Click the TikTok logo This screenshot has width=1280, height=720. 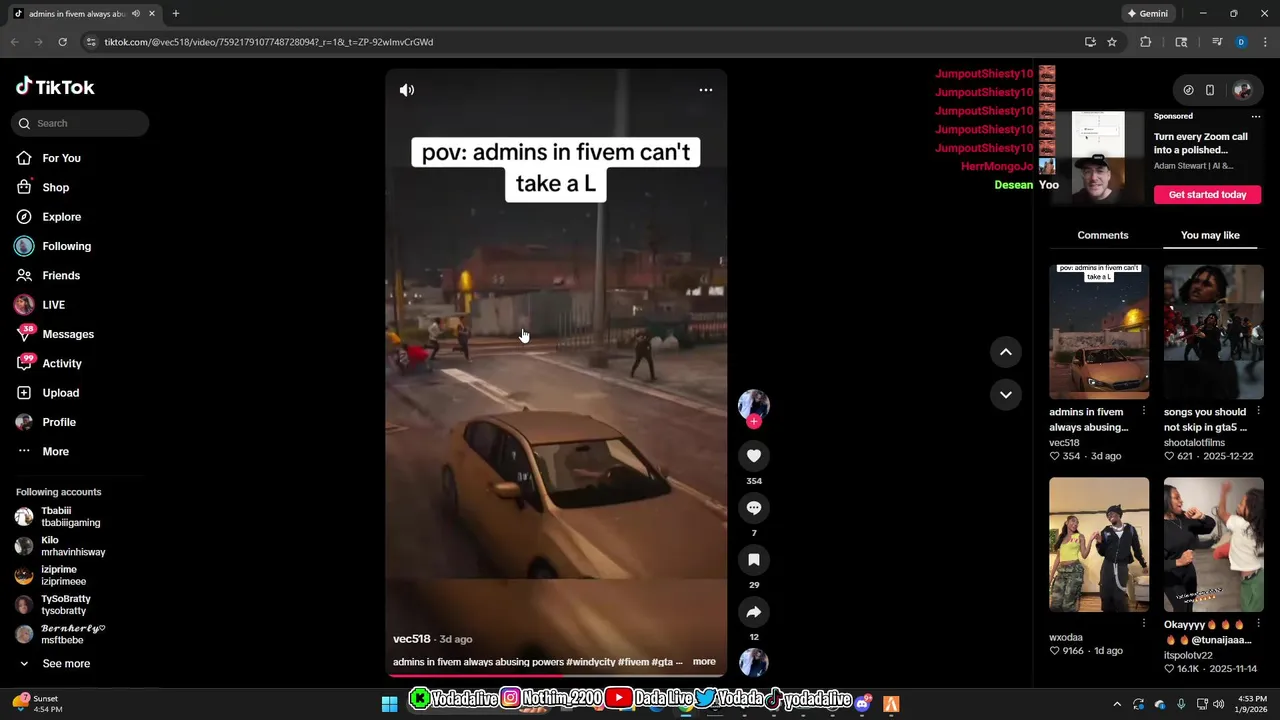coord(55,87)
